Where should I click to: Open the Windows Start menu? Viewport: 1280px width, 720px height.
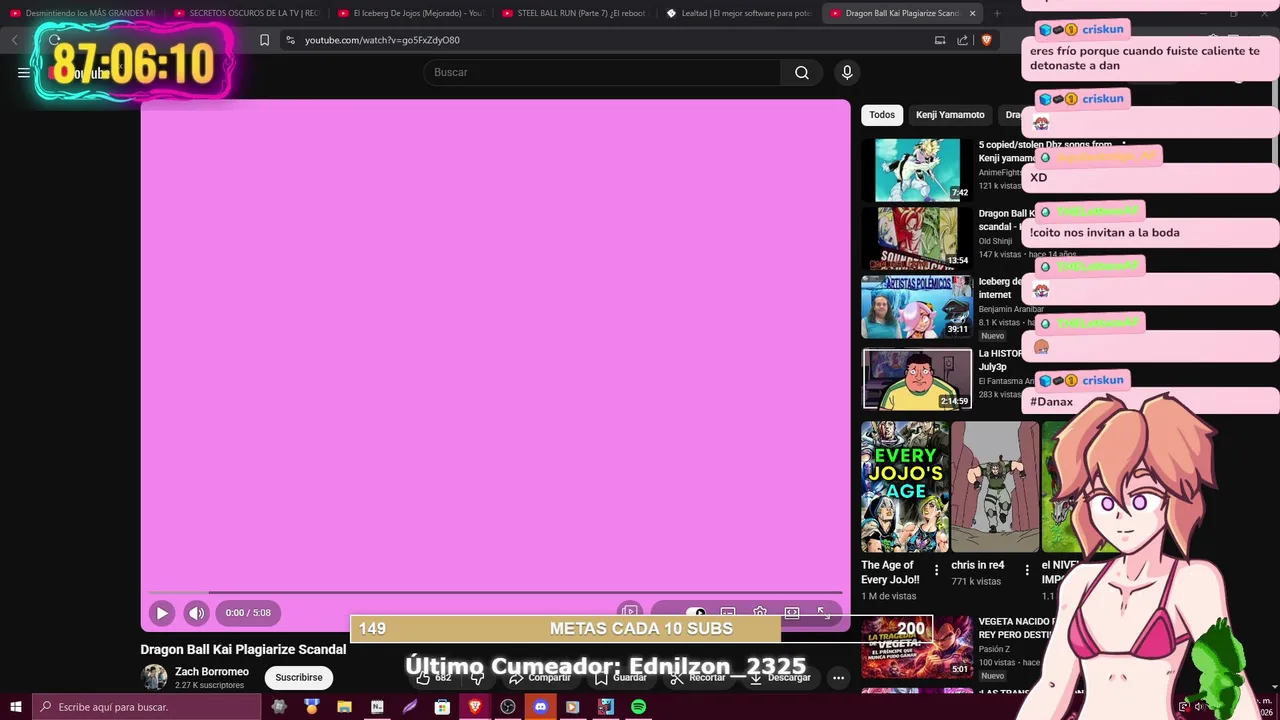(x=16, y=707)
